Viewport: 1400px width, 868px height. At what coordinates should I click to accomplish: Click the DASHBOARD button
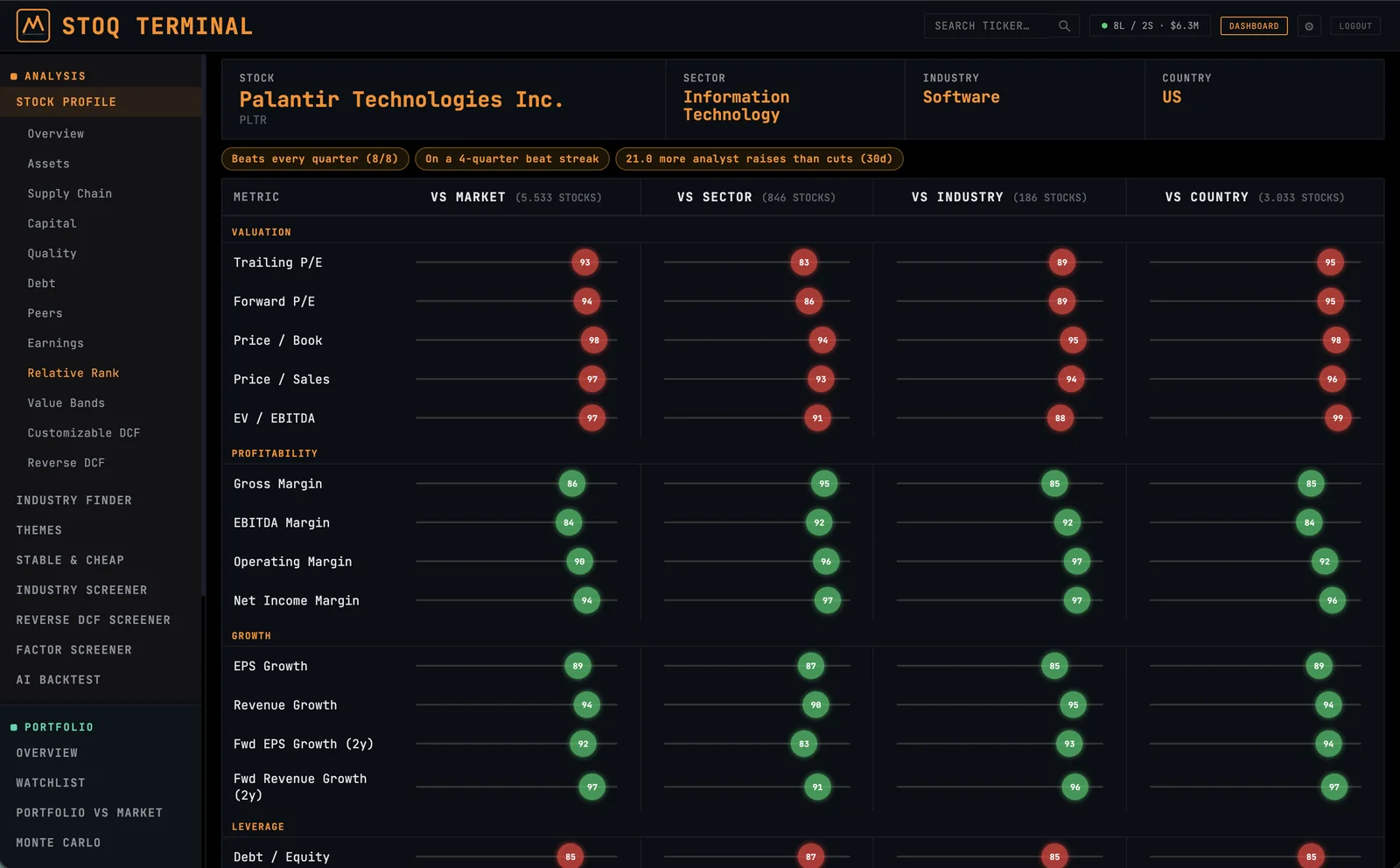pos(1254,26)
